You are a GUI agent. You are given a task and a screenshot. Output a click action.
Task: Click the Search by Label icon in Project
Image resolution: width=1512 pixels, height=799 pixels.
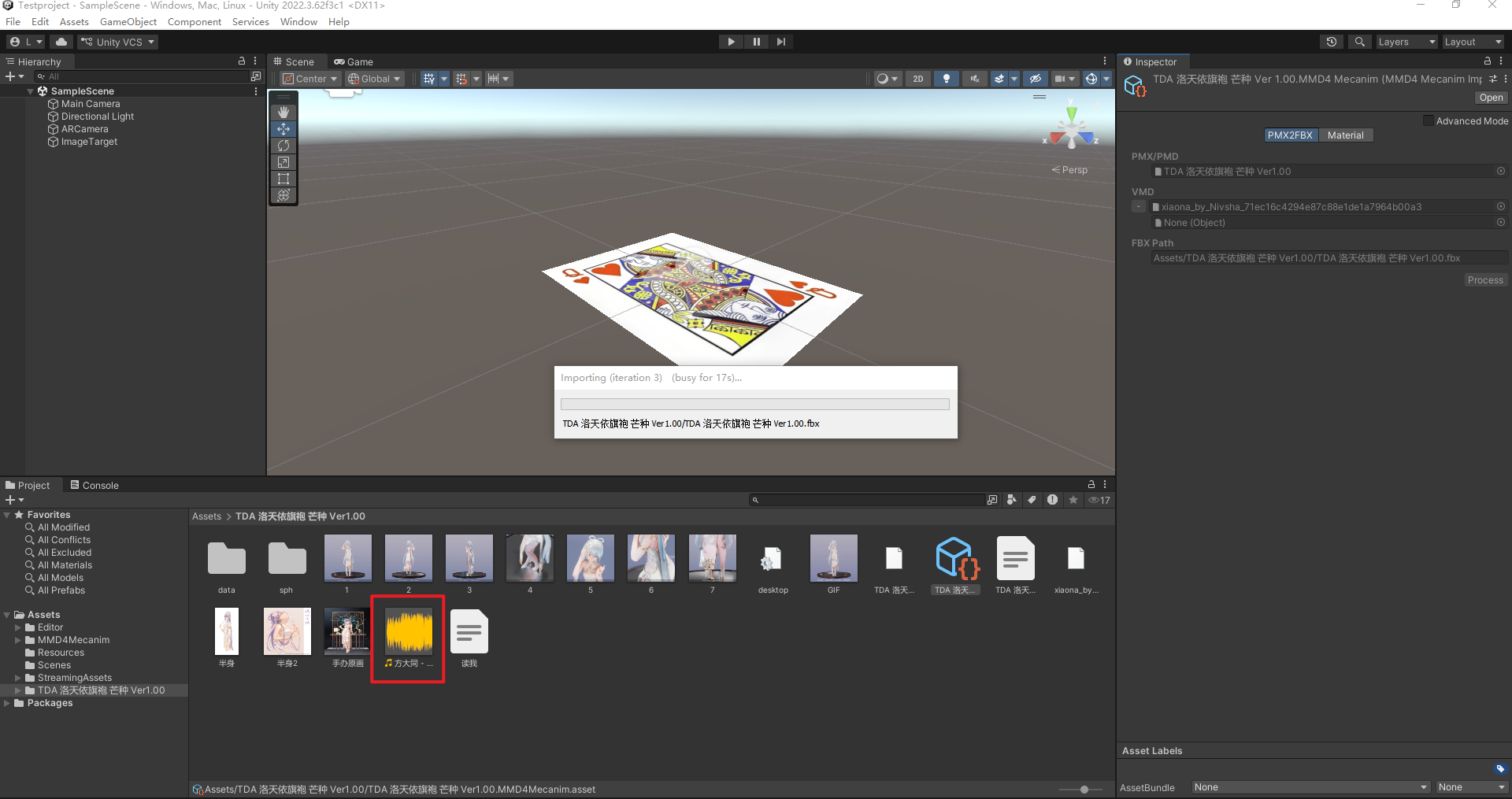click(x=1032, y=500)
